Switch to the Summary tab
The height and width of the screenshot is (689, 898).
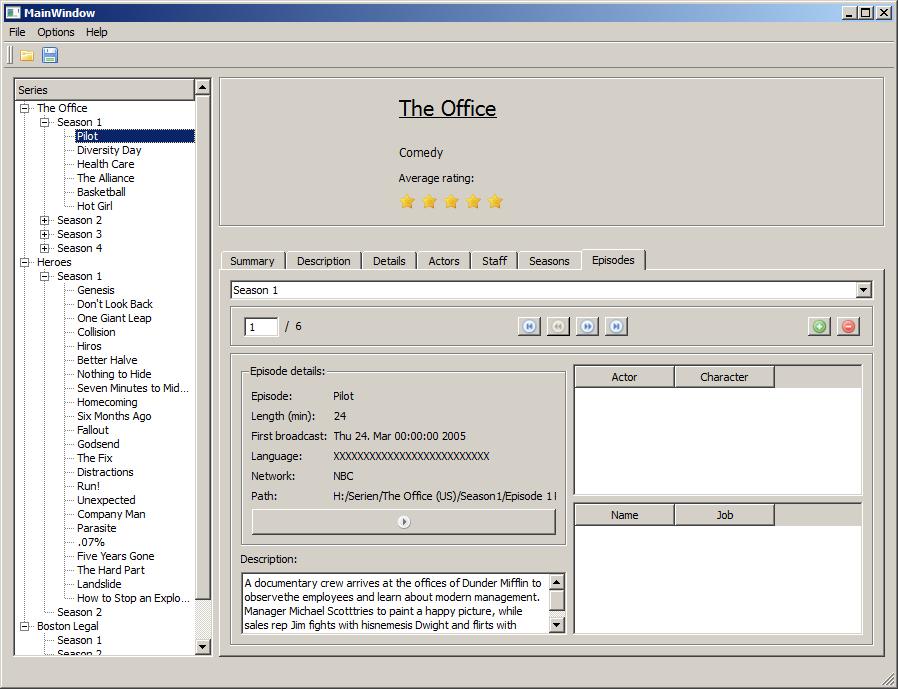coord(253,261)
